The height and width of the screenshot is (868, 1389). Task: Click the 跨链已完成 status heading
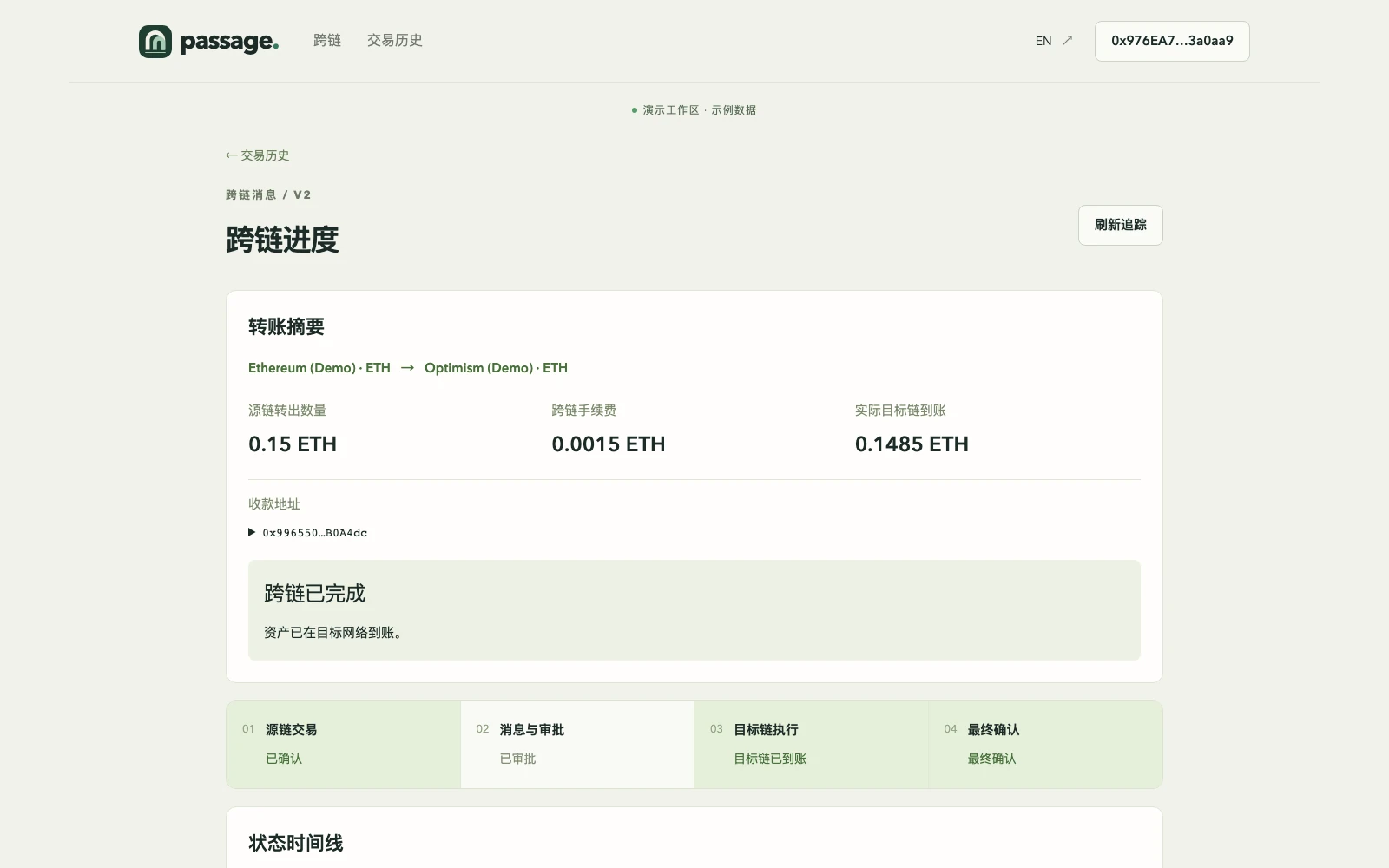[x=314, y=594]
